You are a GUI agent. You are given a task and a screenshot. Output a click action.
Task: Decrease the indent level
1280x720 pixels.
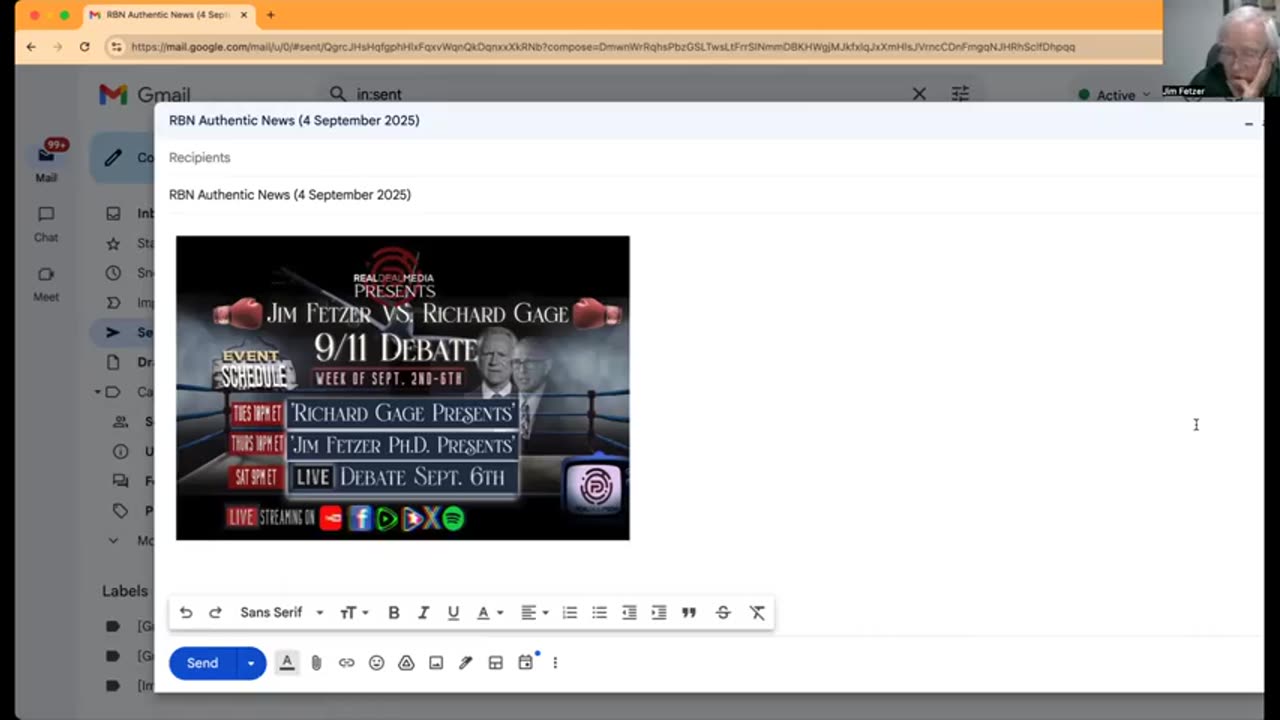point(629,613)
